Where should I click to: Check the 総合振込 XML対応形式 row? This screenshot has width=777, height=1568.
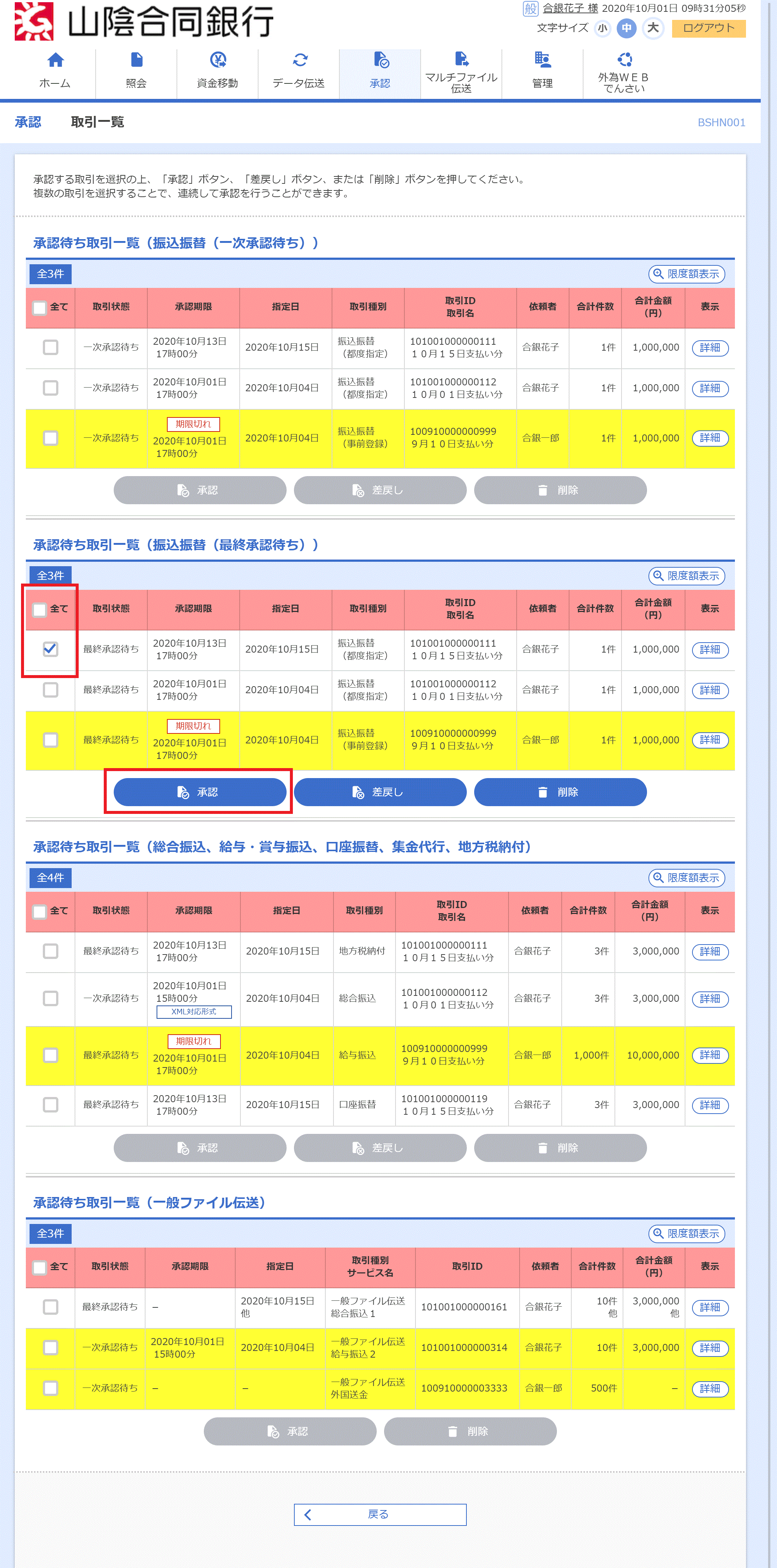click(x=51, y=998)
